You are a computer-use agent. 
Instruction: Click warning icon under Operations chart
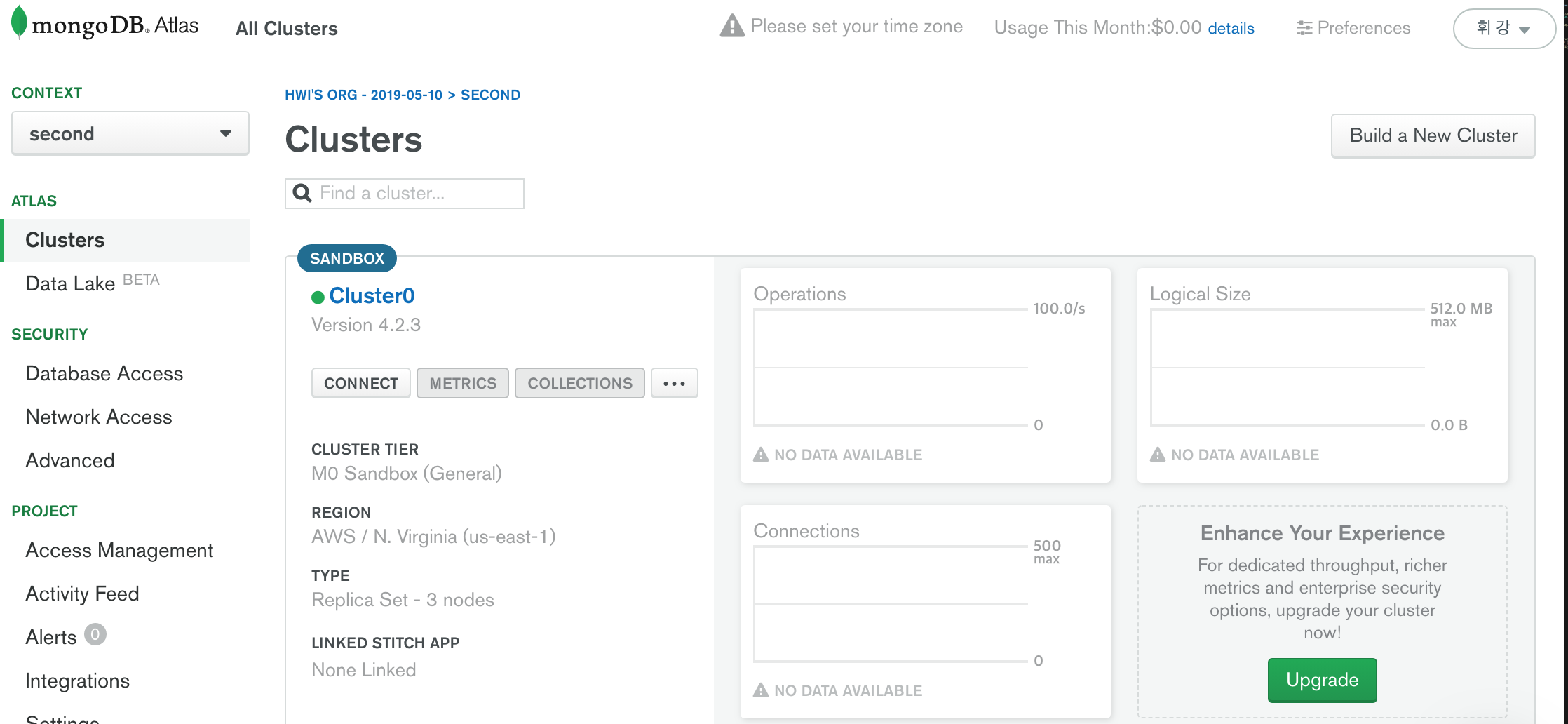(x=761, y=455)
